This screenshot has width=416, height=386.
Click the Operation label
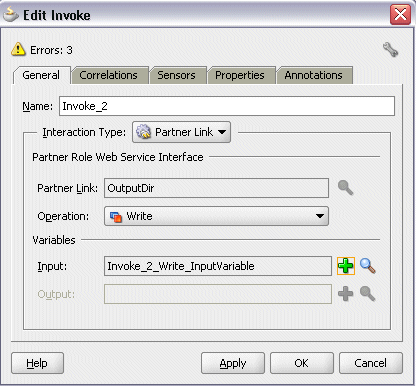(63, 216)
